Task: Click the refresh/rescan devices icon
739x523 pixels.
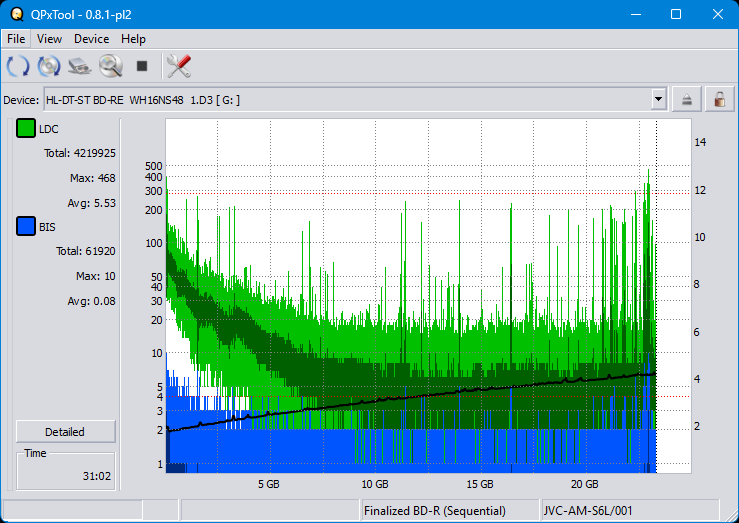Action: tap(18, 66)
